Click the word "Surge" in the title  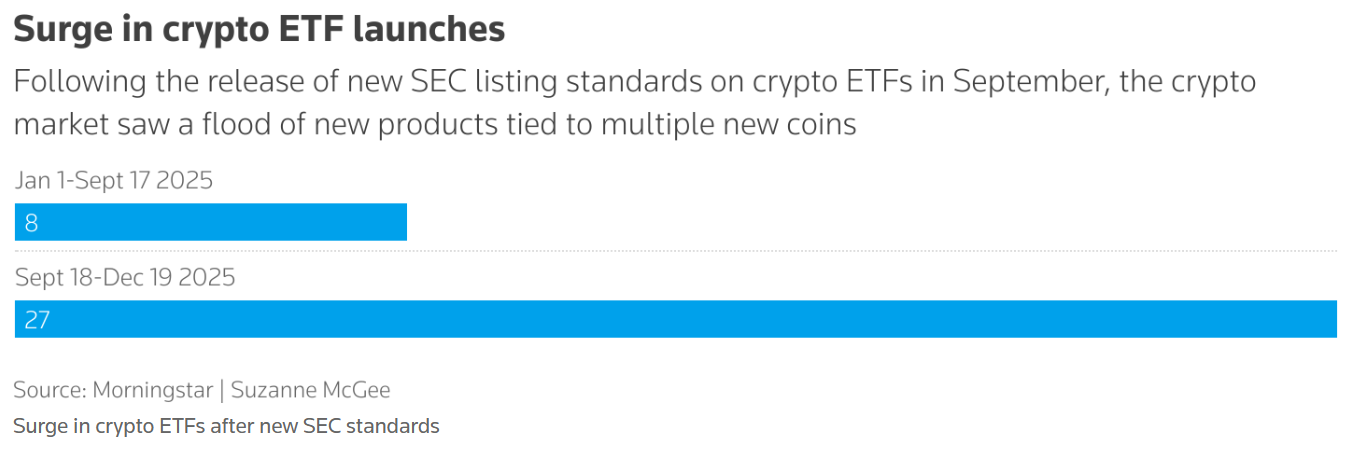[x=59, y=30]
